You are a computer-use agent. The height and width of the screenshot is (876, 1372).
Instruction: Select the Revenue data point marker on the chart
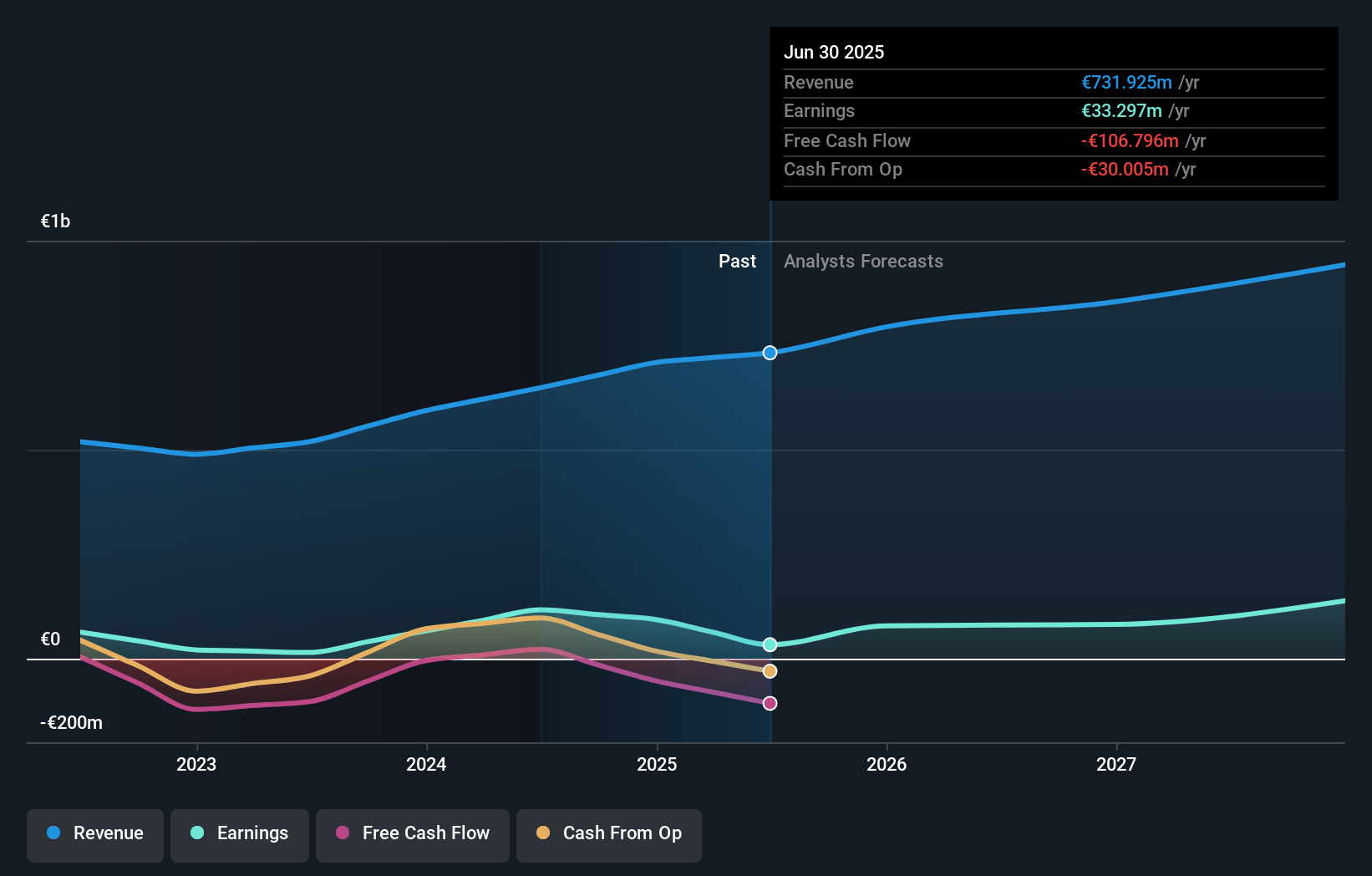click(769, 353)
